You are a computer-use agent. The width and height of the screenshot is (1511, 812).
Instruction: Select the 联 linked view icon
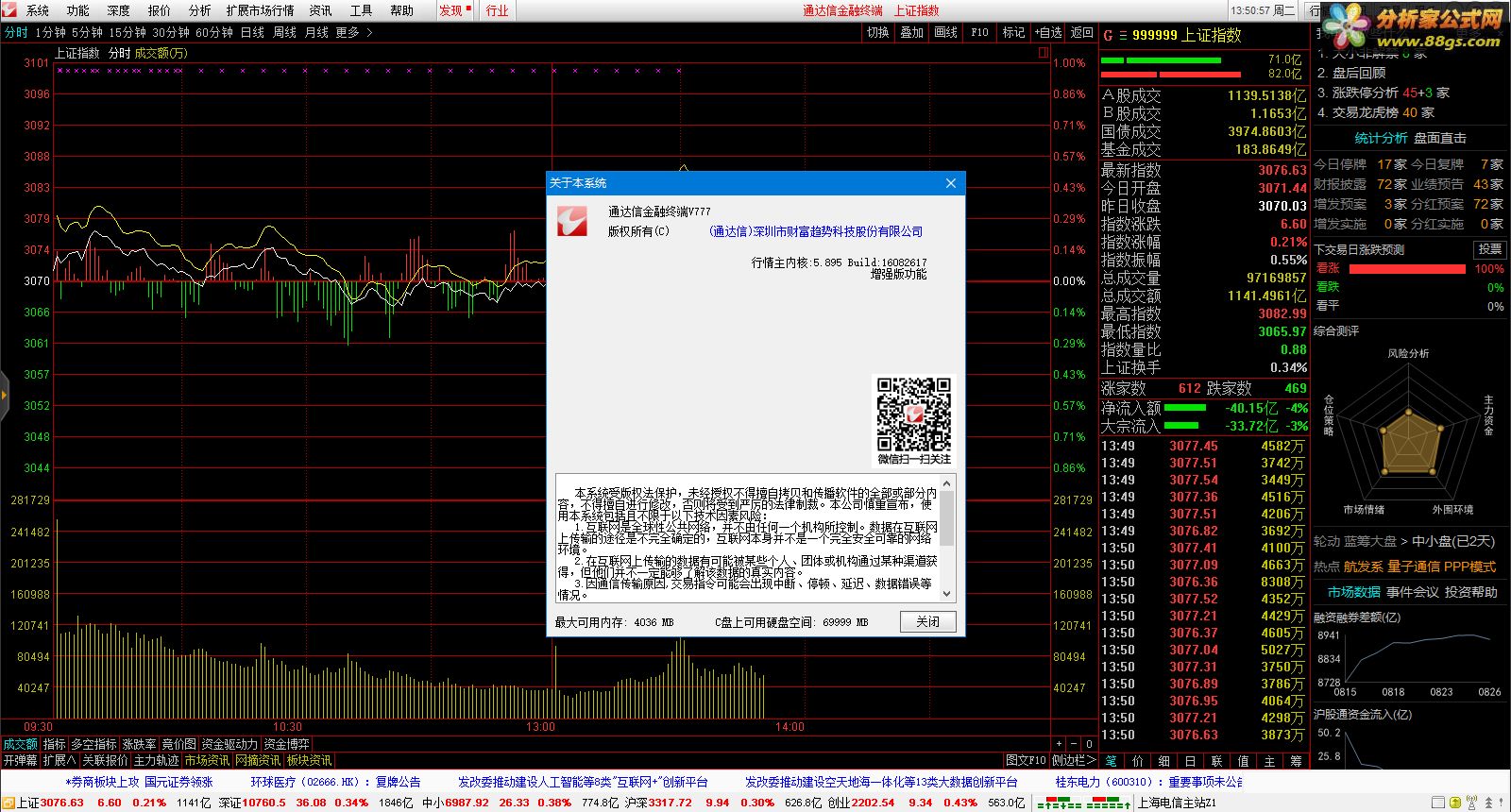[x=1217, y=760]
